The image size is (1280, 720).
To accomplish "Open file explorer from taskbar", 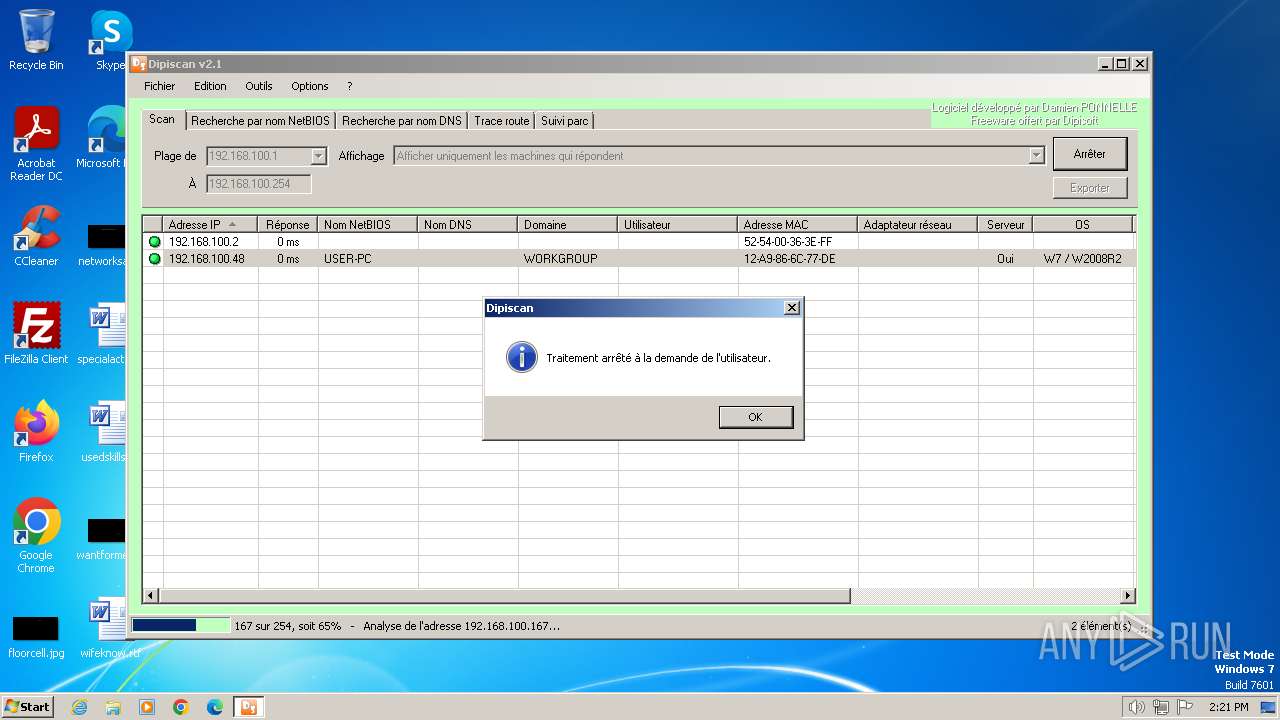I will (x=113, y=707).
